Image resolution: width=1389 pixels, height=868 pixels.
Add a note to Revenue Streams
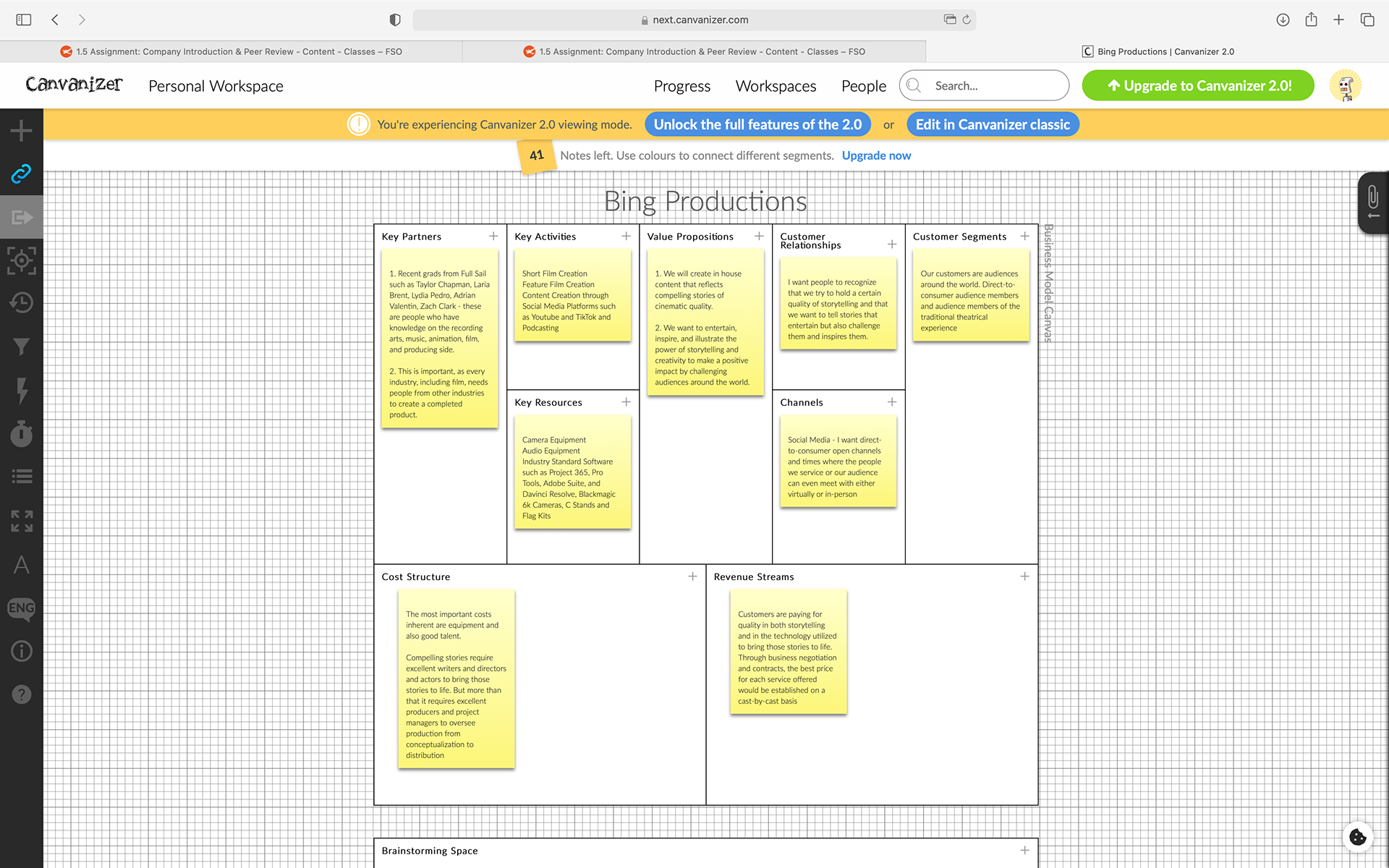(x=1024, y=576)
